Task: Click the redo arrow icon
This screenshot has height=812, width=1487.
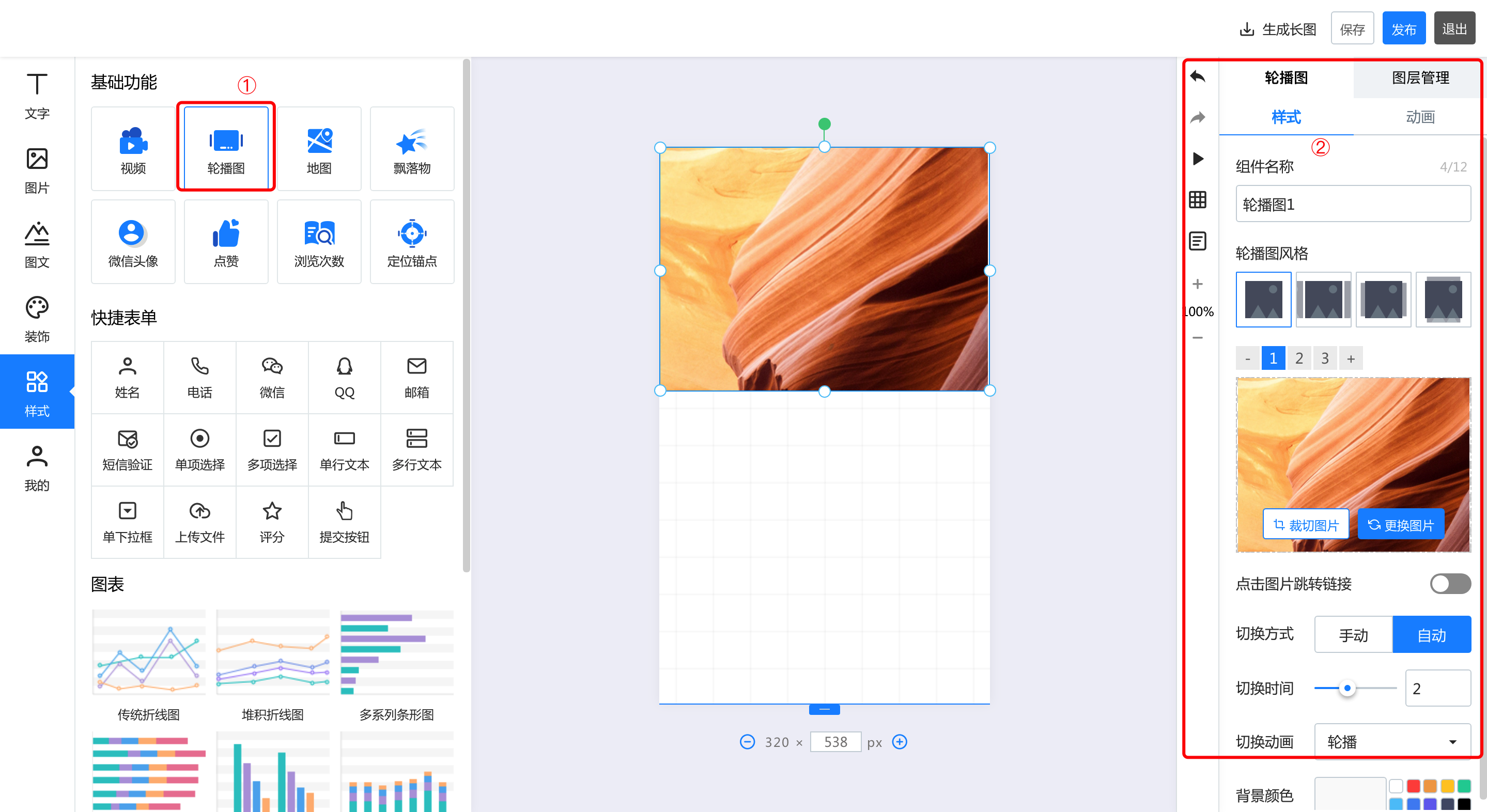Action: (x=1197, y=118)
